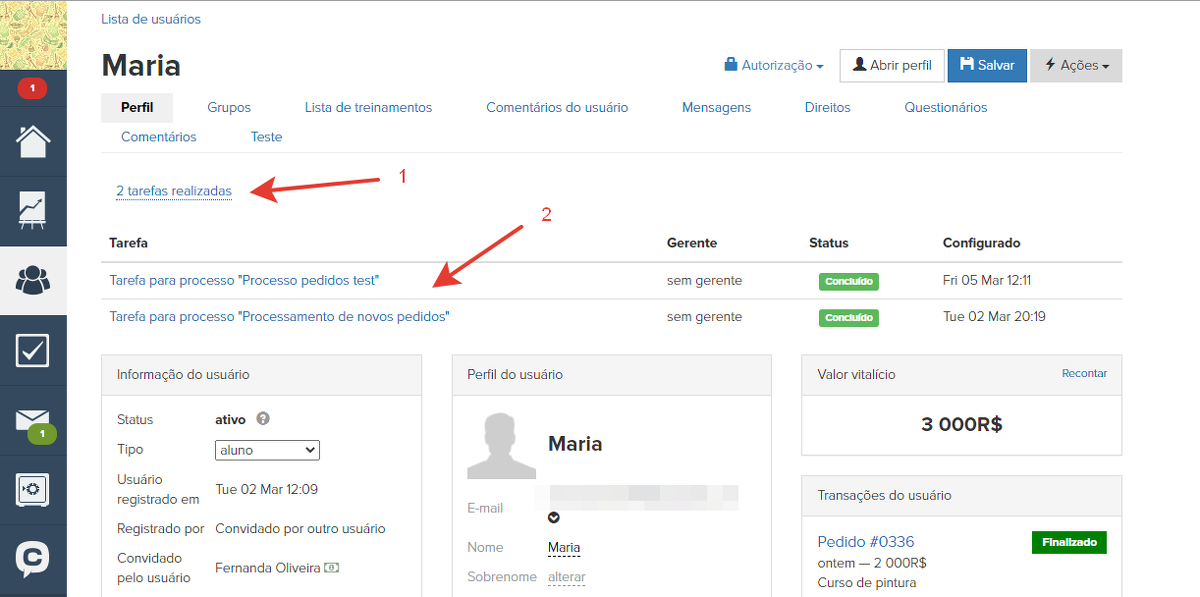Open the tasks checkmark sidebar icon

pyautogui.click(x=33, y=350)
